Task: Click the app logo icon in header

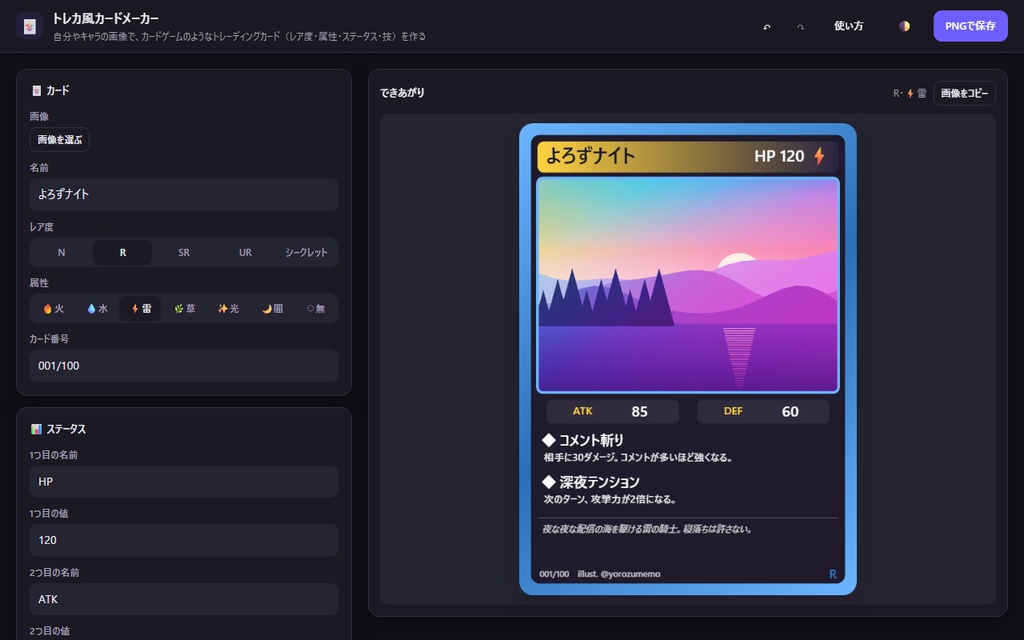Action: point(29,26)
